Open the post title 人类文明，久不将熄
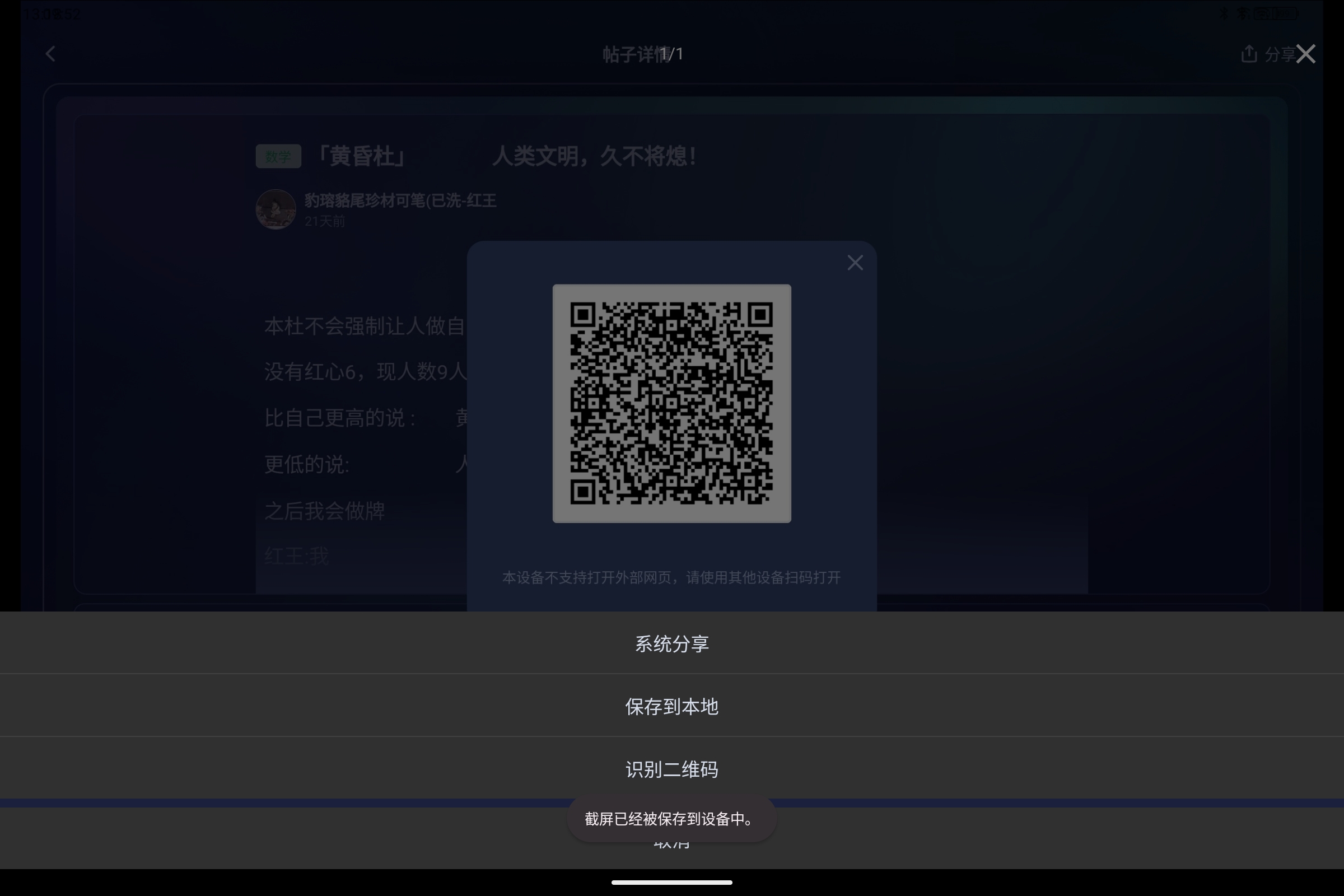Image resolution: width=1344 pixels, height=896 pixels. coord(593,156)
